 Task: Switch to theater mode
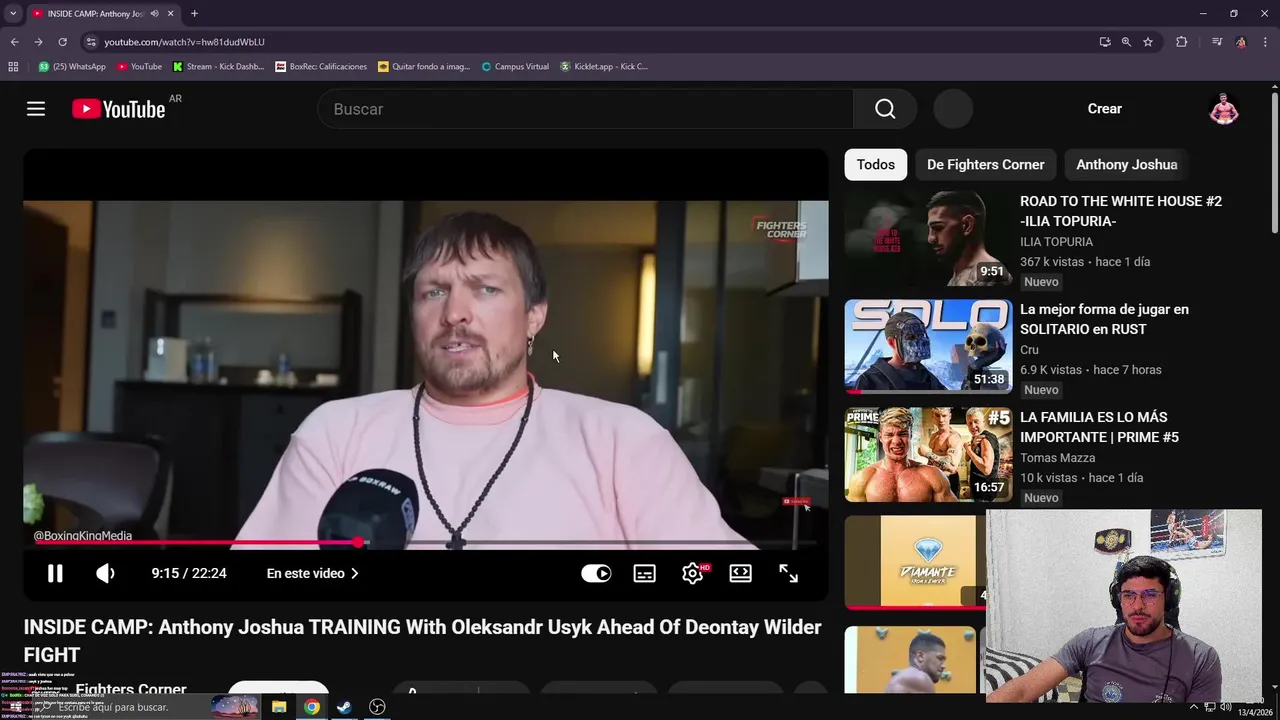[741, 573]
